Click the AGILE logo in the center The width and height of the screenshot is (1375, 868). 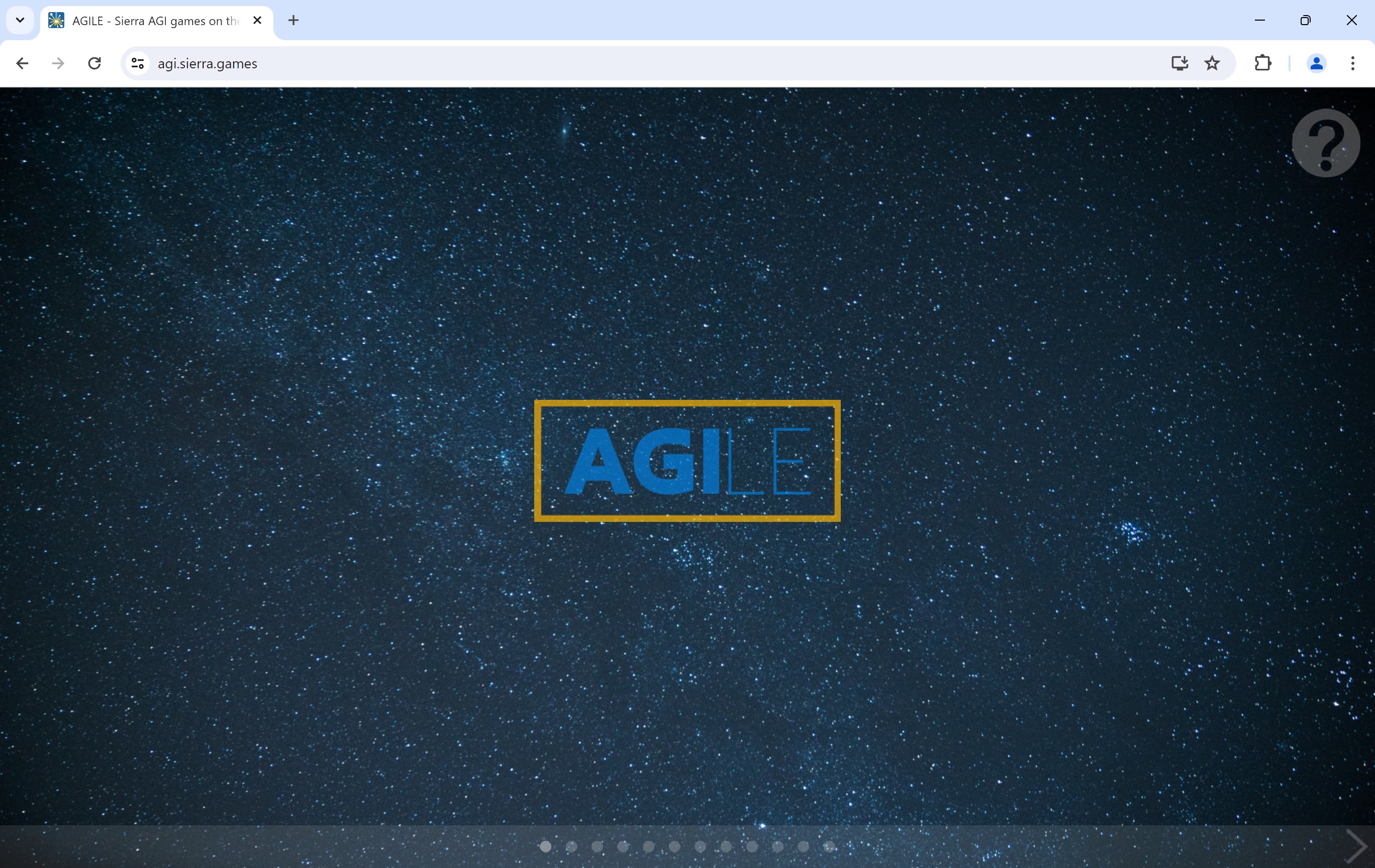point(687,461)
